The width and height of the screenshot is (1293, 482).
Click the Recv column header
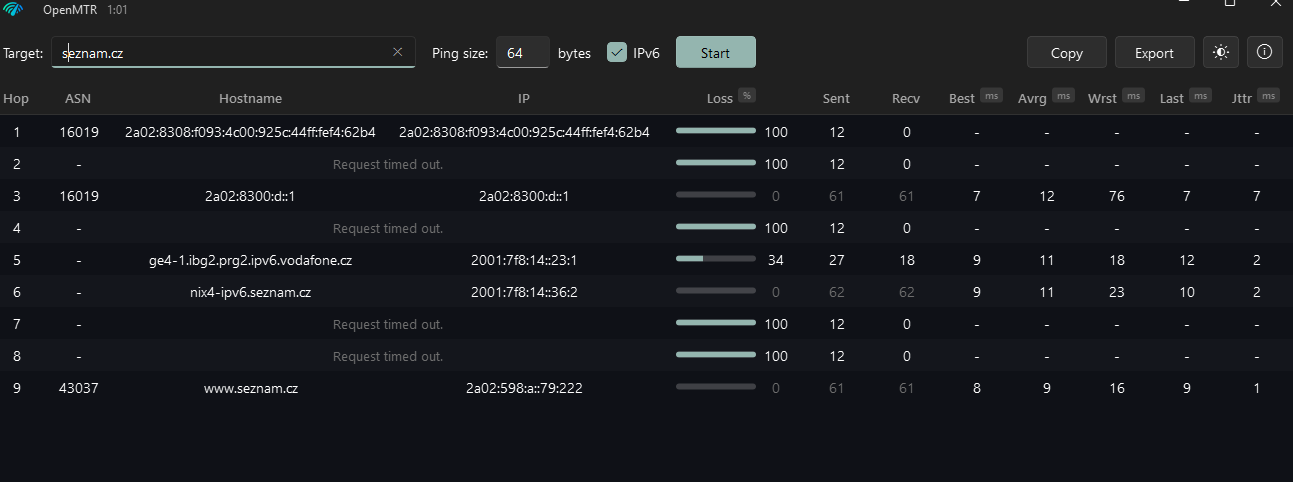906,98
